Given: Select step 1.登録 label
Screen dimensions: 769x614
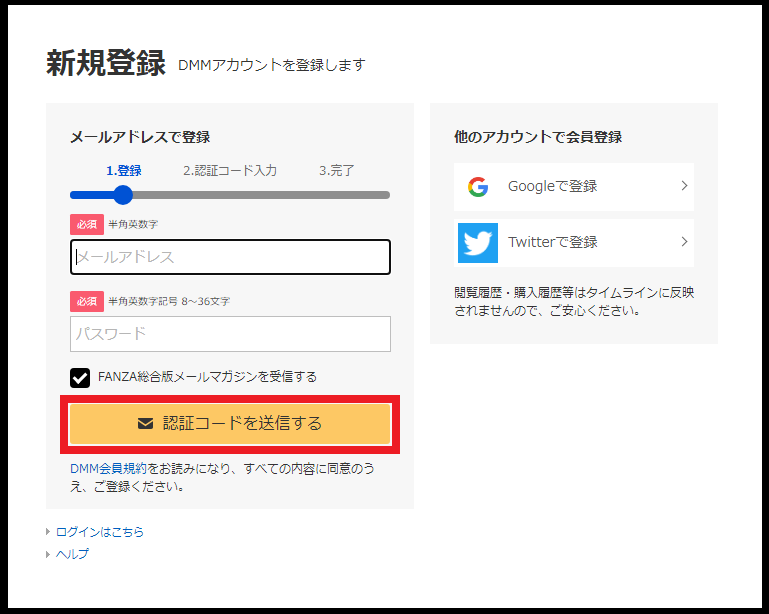Looking at the screenshot, I should pyautogui.click(x=124, y=171).
